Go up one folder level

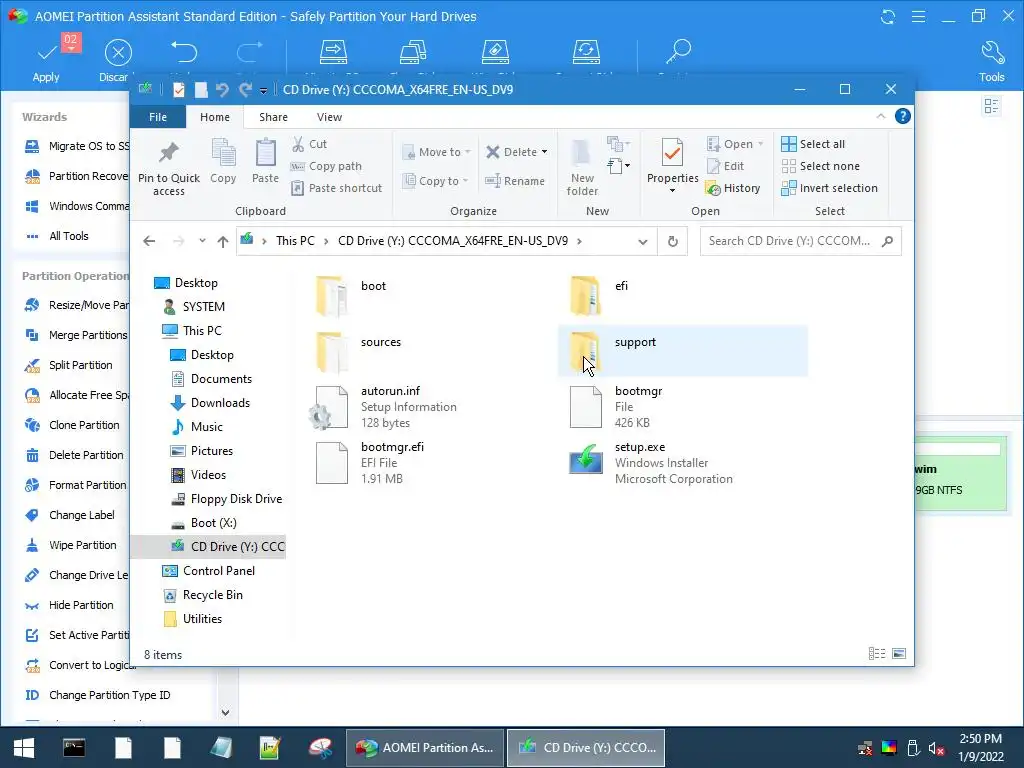[223, 242]
